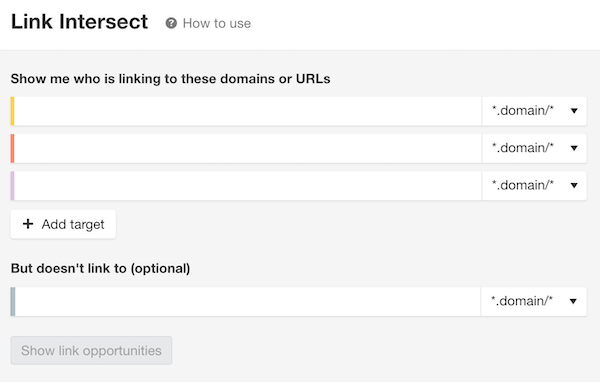Click the Link Intersect page title
Viewport: 600px width, 382px height.
click(x=79, y=22)
